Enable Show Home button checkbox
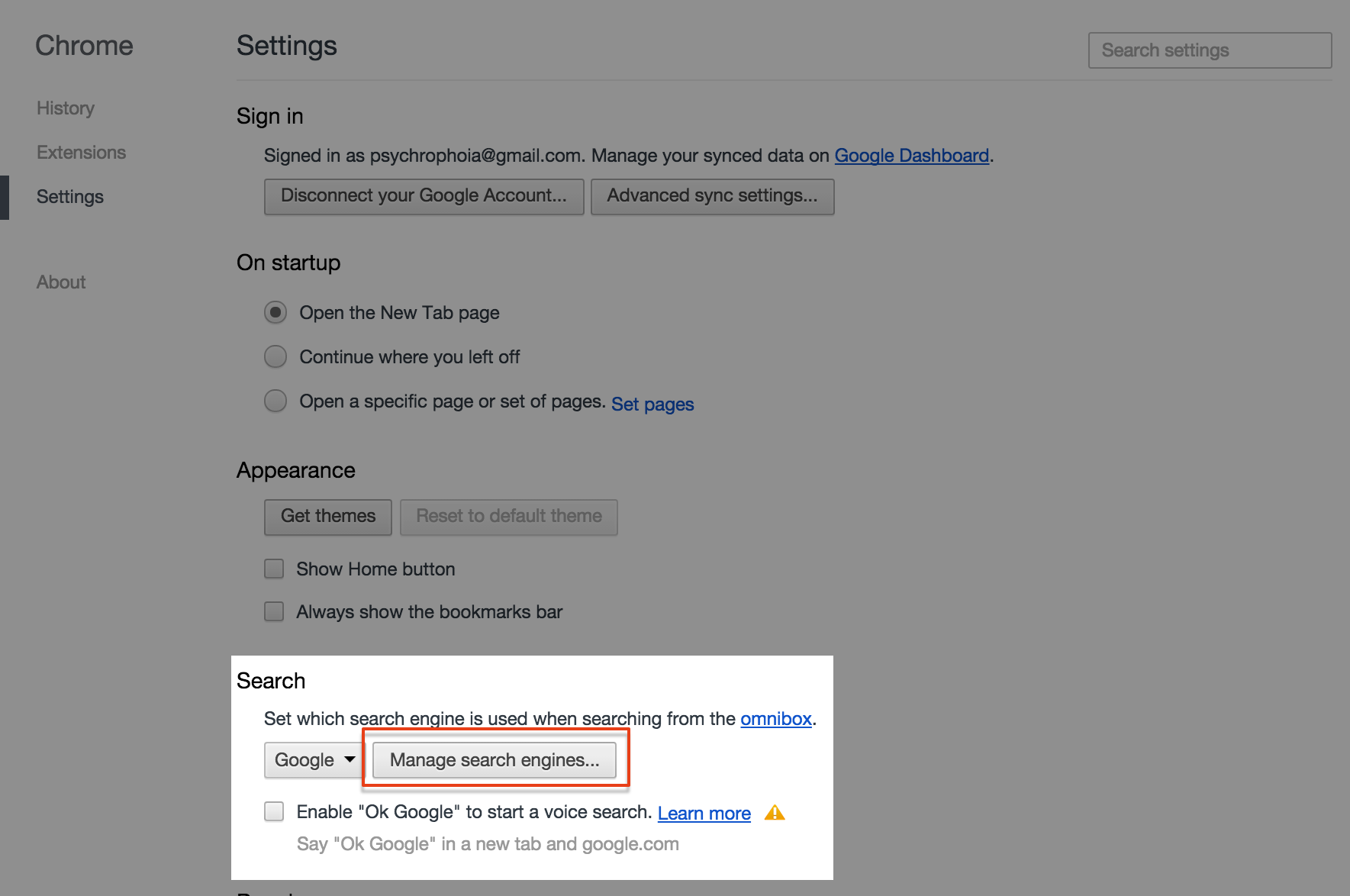Screen dimensions: 1350x896 [274, 569]
